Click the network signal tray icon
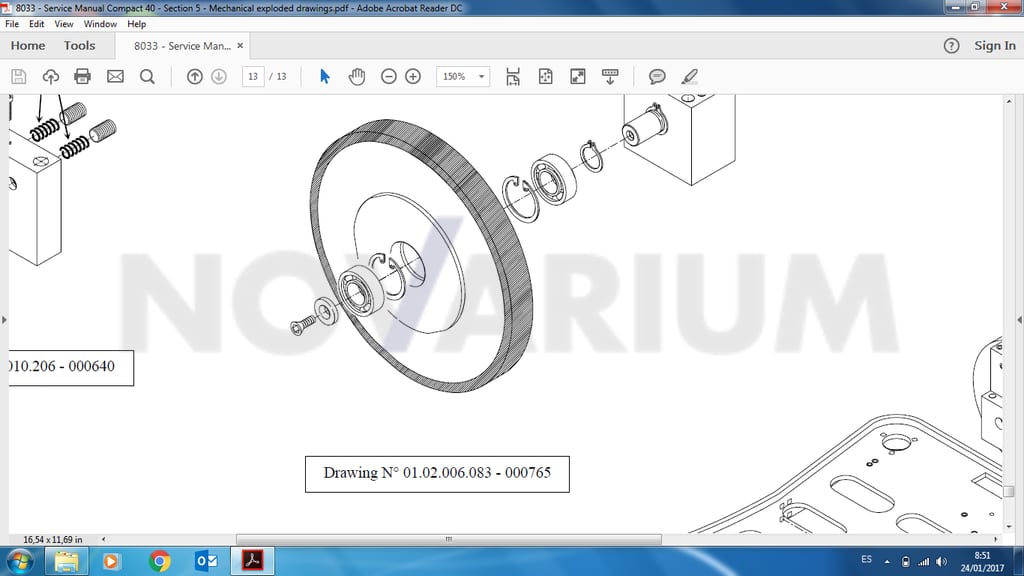The image size is (1024, 576). point(923,562)
